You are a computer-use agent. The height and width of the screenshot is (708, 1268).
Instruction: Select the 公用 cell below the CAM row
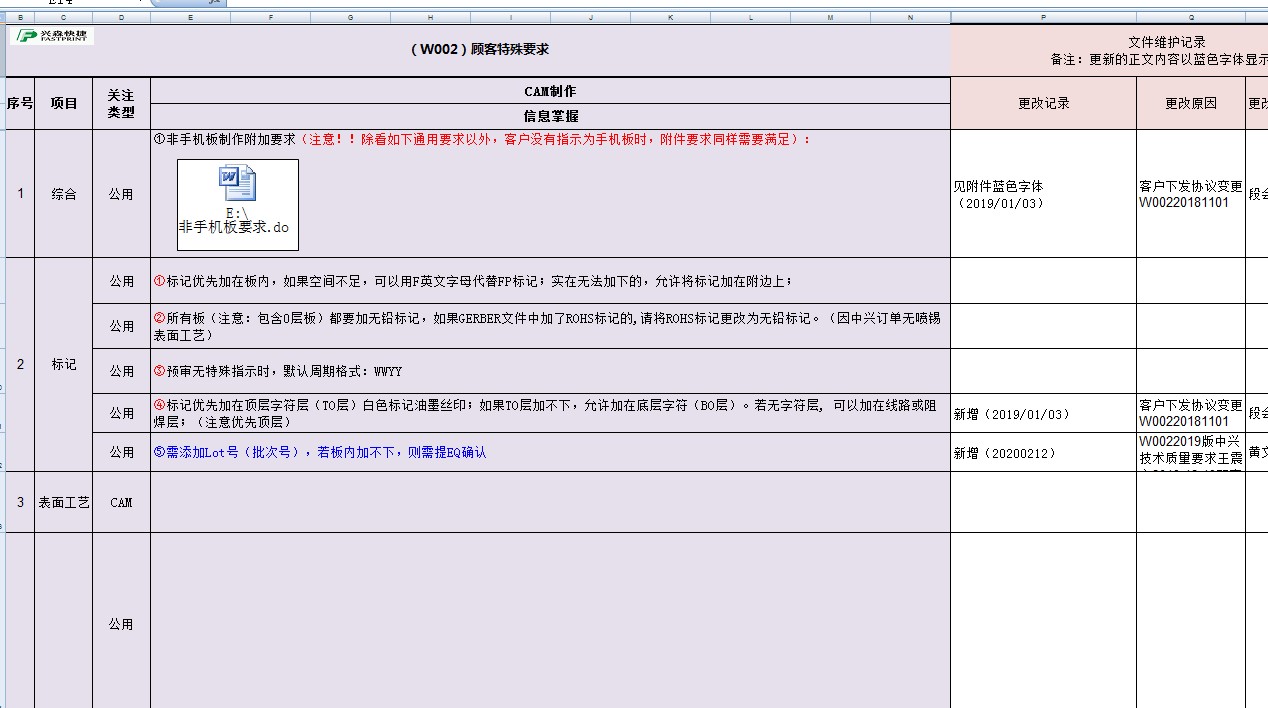pyautogui.click(x=121, y=620)
